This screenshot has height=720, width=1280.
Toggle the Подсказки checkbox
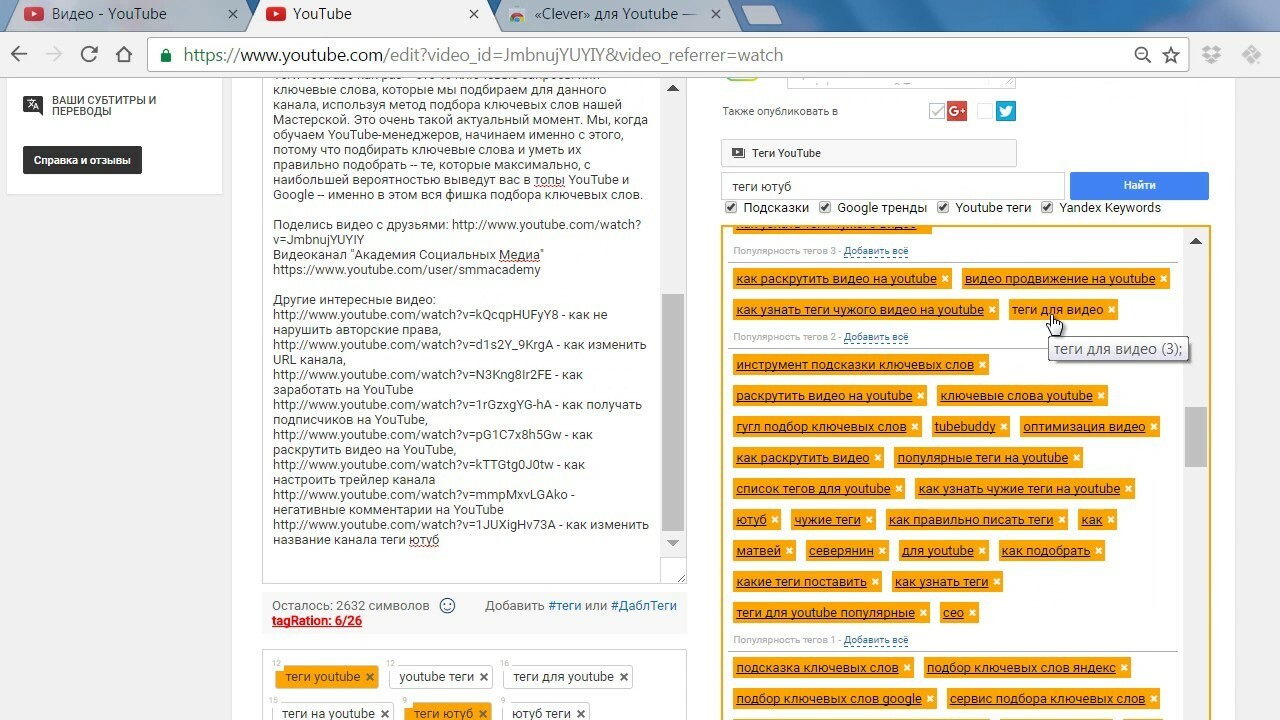click(x=731, y=208)
